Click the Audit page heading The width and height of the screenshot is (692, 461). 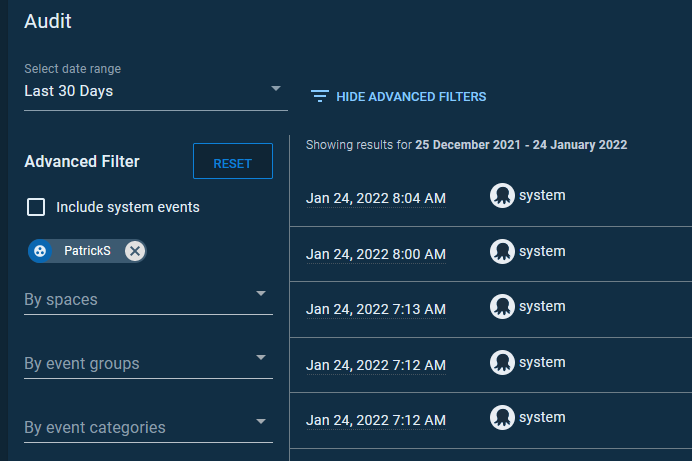[48, 21]
